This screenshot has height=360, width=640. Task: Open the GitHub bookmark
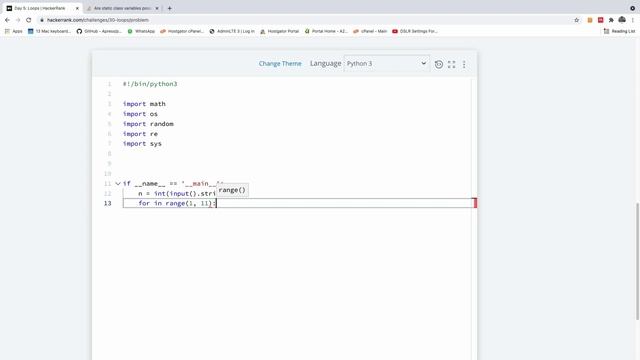(99, 31)
